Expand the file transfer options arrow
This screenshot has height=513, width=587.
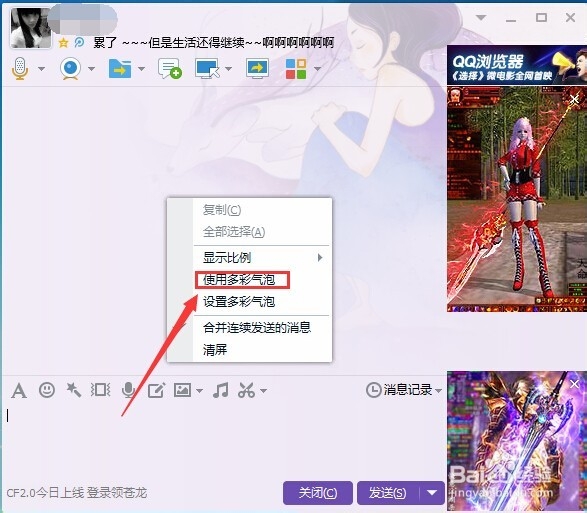(x=141, y=69)
